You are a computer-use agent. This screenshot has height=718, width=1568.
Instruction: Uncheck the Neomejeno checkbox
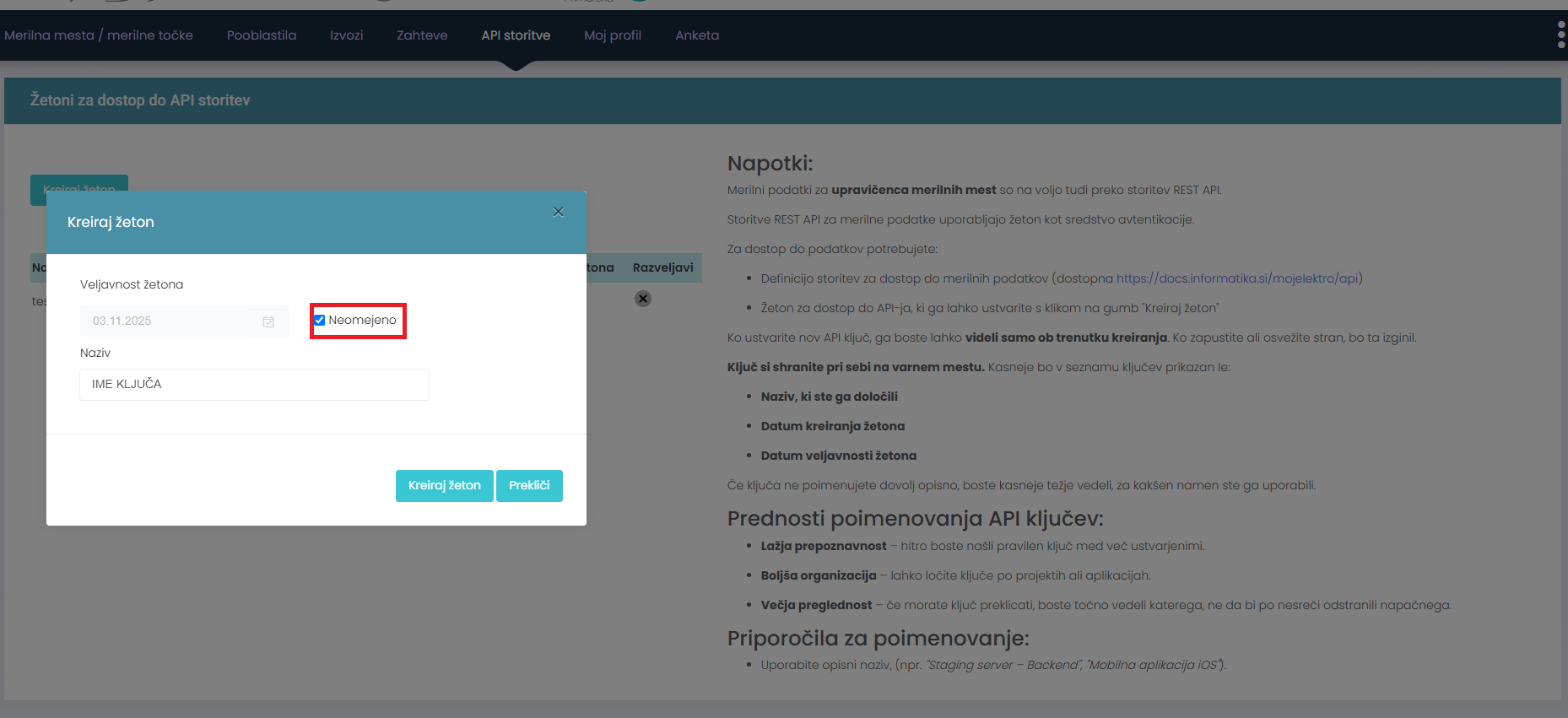tap(320, 321)
